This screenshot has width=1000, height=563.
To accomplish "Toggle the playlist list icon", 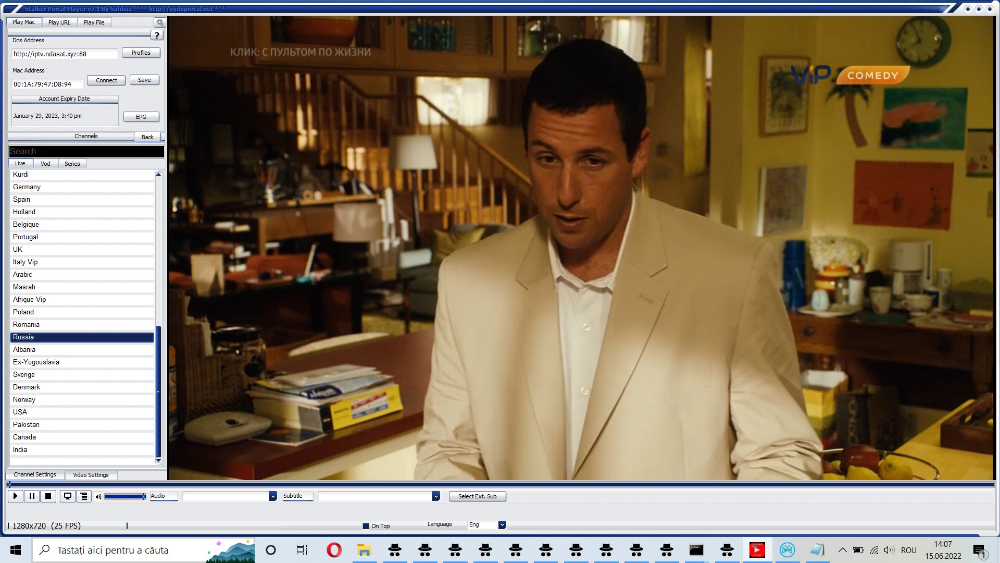I will click(84, 496).
